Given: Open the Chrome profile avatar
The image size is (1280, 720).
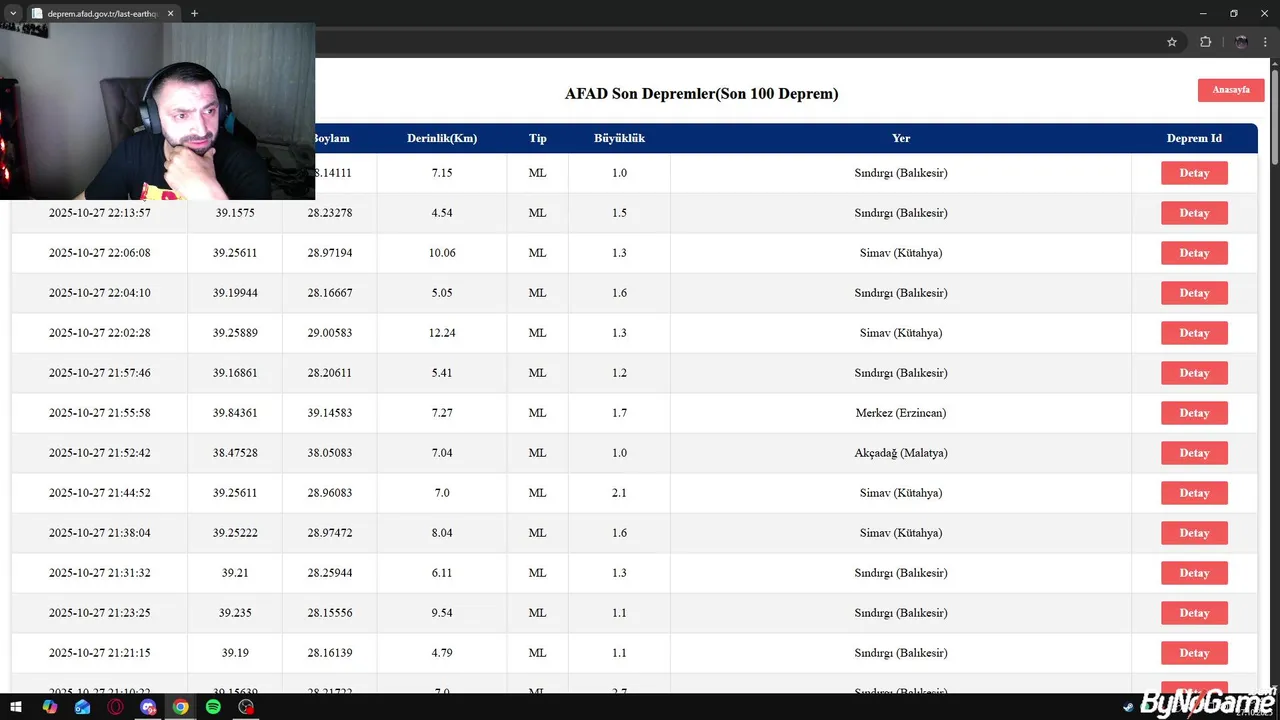Looking at the screenshot, I should [1241, 42].
